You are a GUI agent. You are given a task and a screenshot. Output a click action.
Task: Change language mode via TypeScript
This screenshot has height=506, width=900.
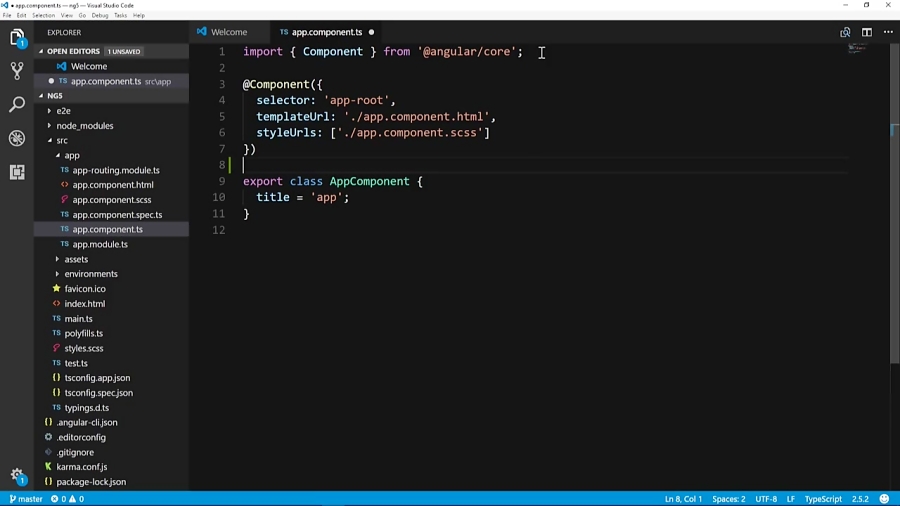[823, 499]
